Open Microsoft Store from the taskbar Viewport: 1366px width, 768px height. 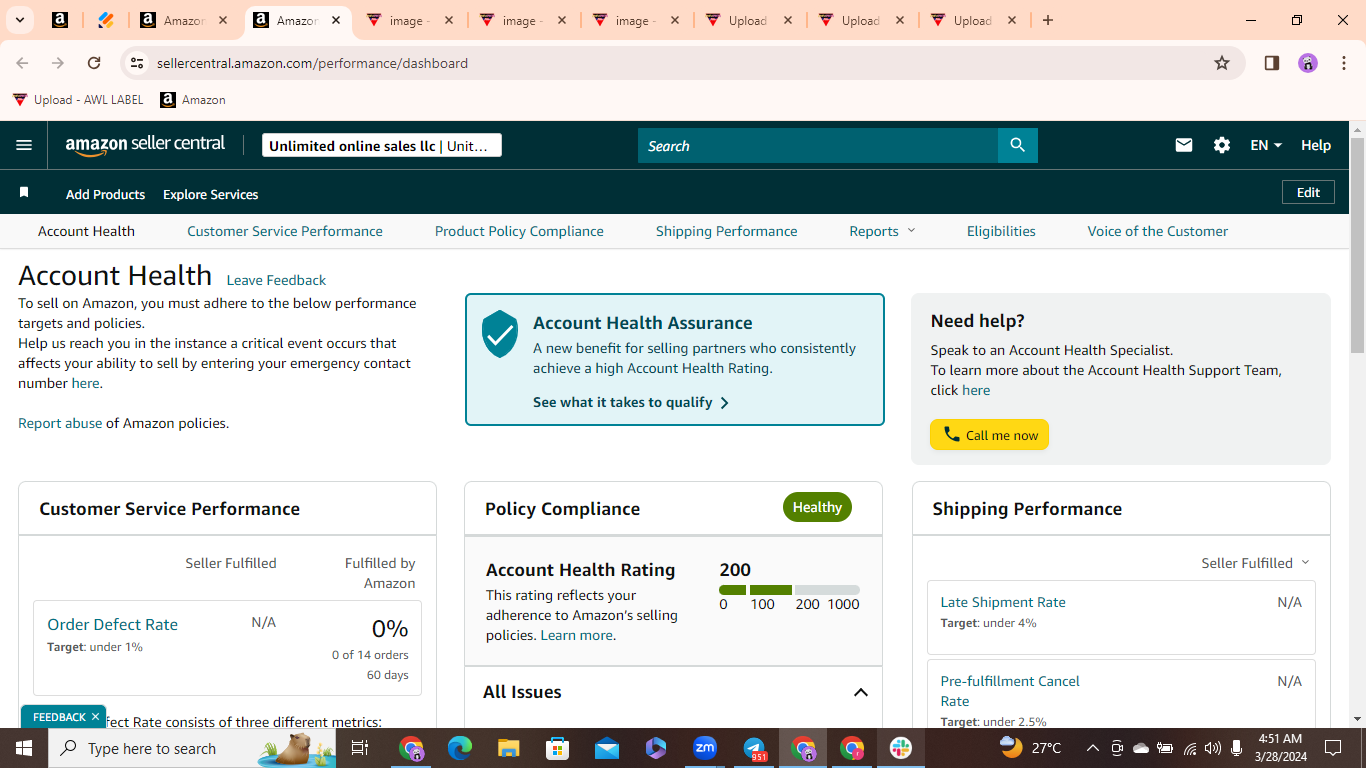(558, 748)
